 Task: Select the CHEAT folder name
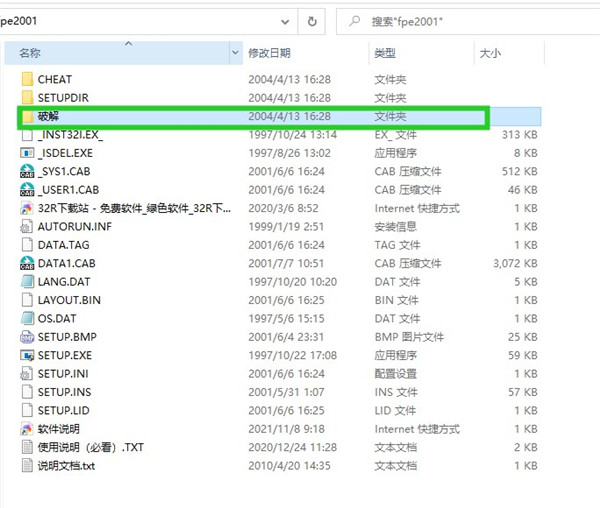(x=55, y=79)
